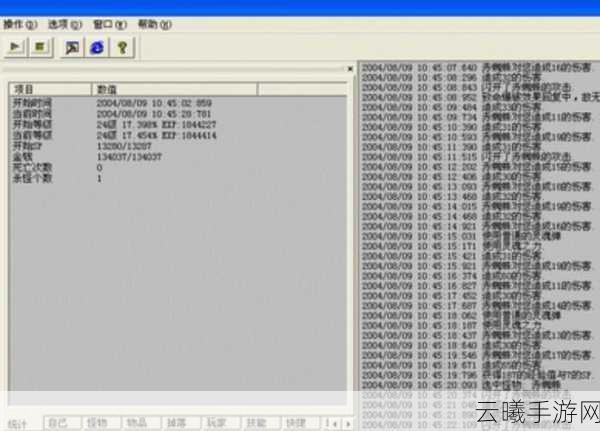Click the stop square toolbar button
This screenshot has width=600, height=431.
tap(40, 47)
